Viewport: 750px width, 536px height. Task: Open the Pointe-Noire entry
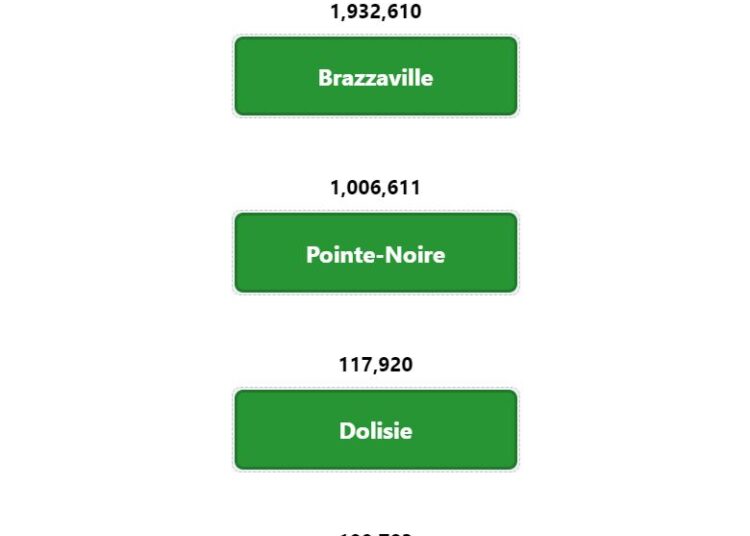pyautogui.click(x=375, y=252)
